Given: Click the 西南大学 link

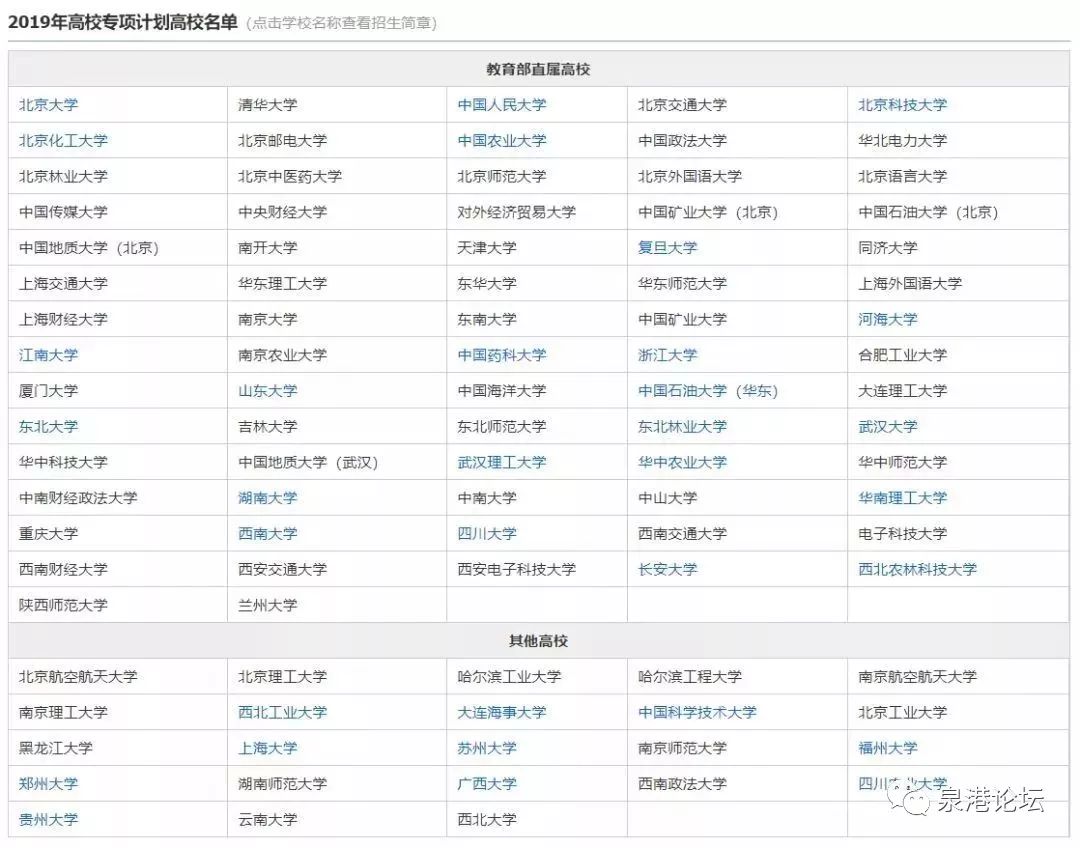Looking at the screenshot, I should coord(268,533).
